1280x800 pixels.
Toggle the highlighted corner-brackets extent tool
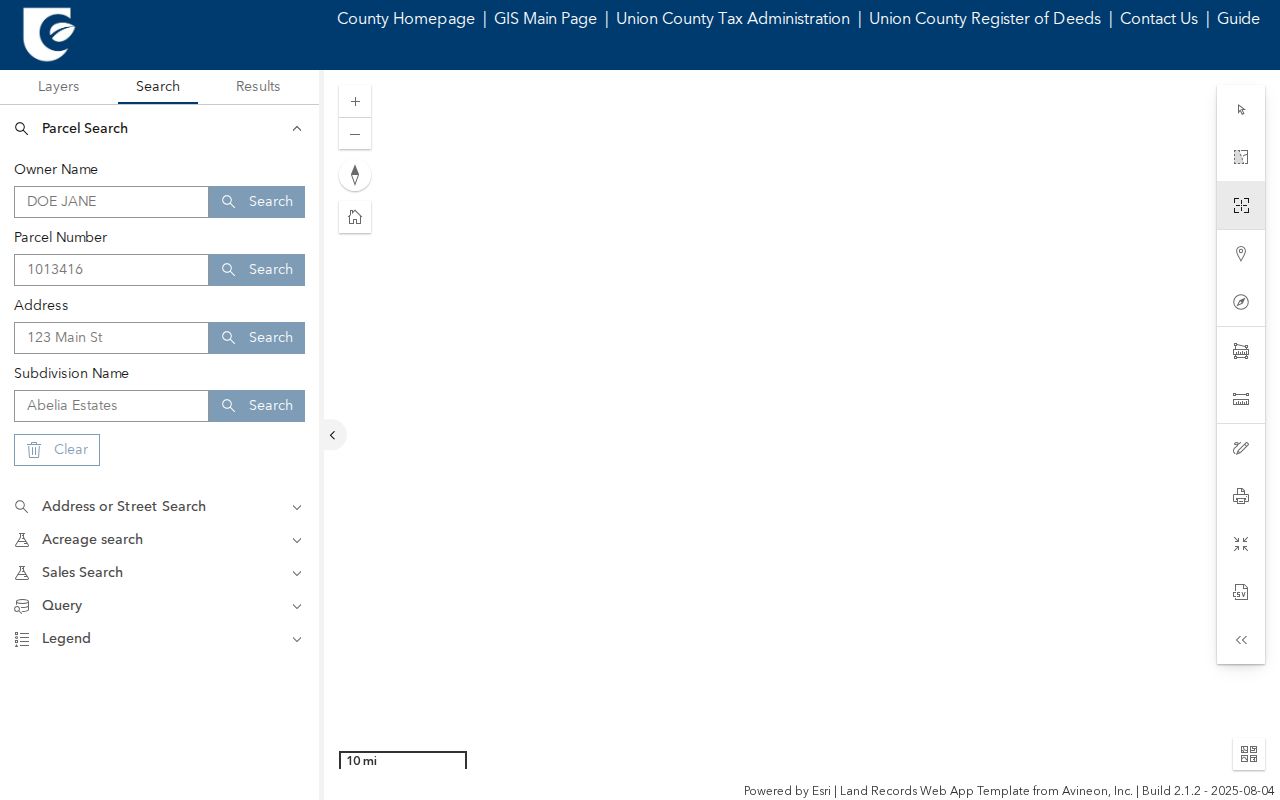[x=1241, y=205]
